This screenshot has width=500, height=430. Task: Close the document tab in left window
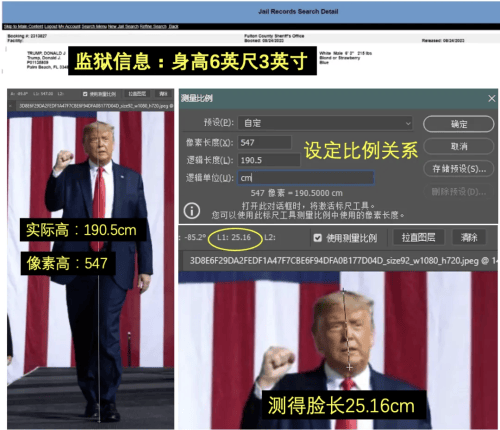point(10,106)
